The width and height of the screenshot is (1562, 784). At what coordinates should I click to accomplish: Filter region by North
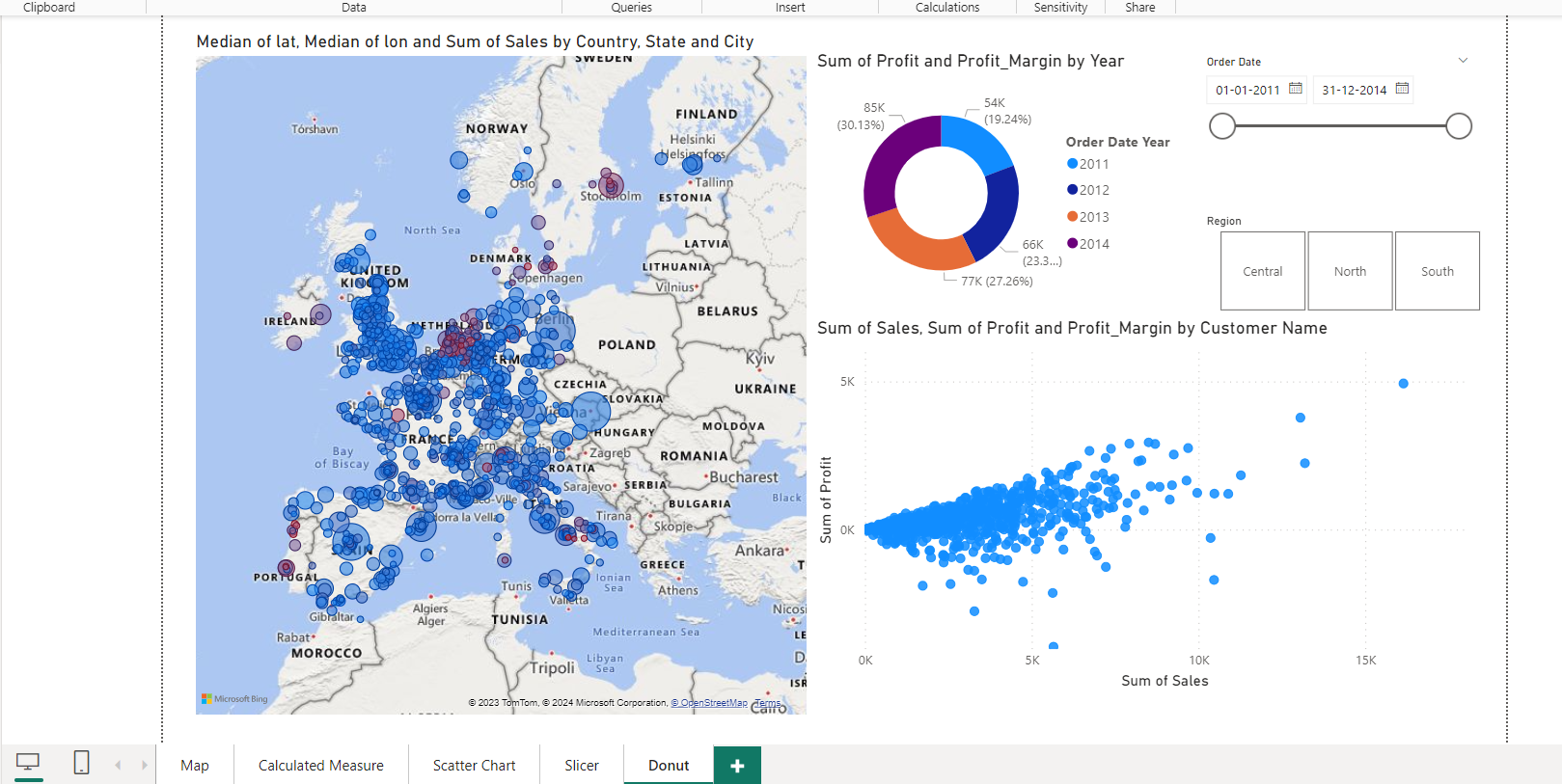point(1350,271)
